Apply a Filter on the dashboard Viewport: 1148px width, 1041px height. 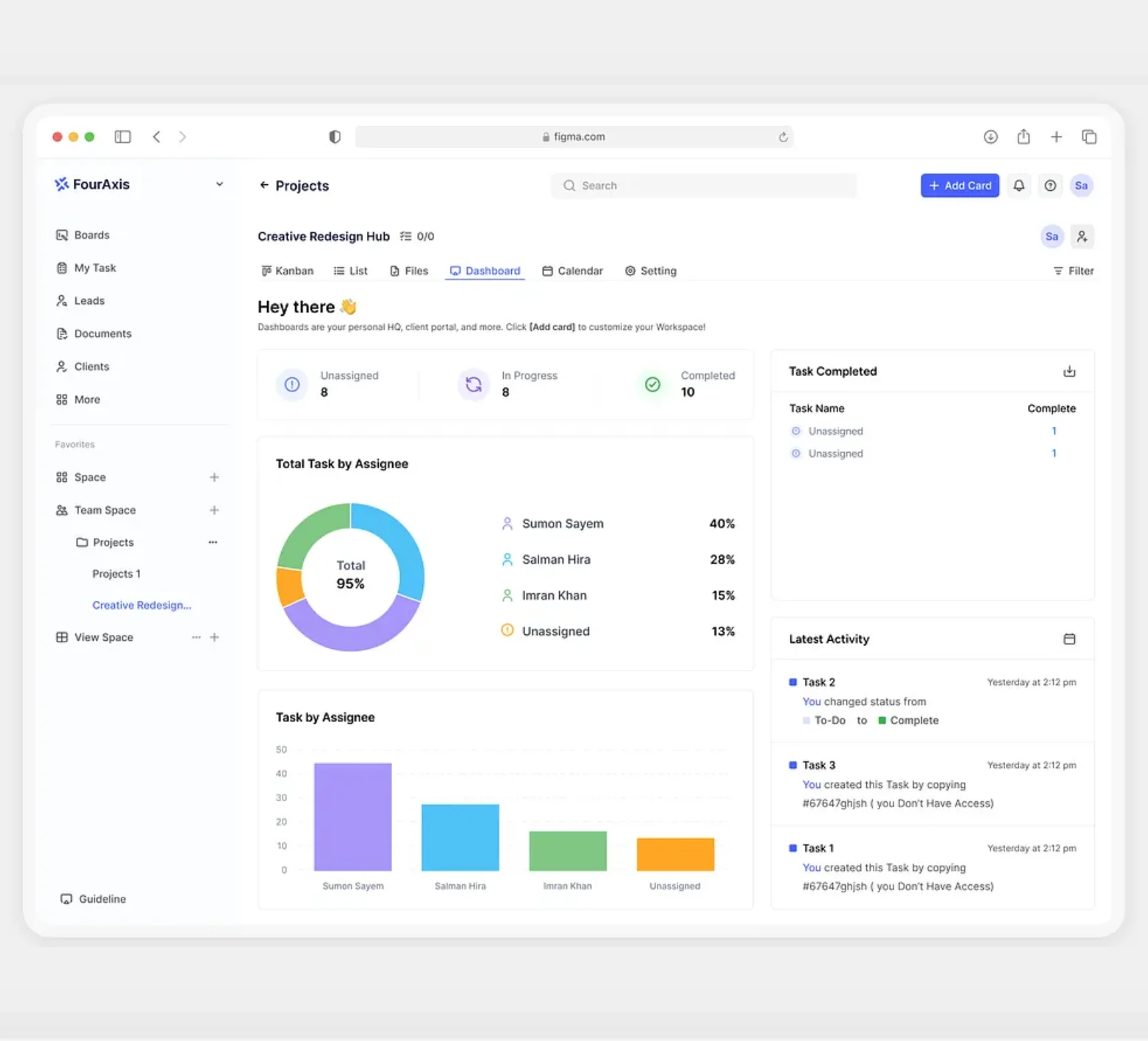(1073, 270)
